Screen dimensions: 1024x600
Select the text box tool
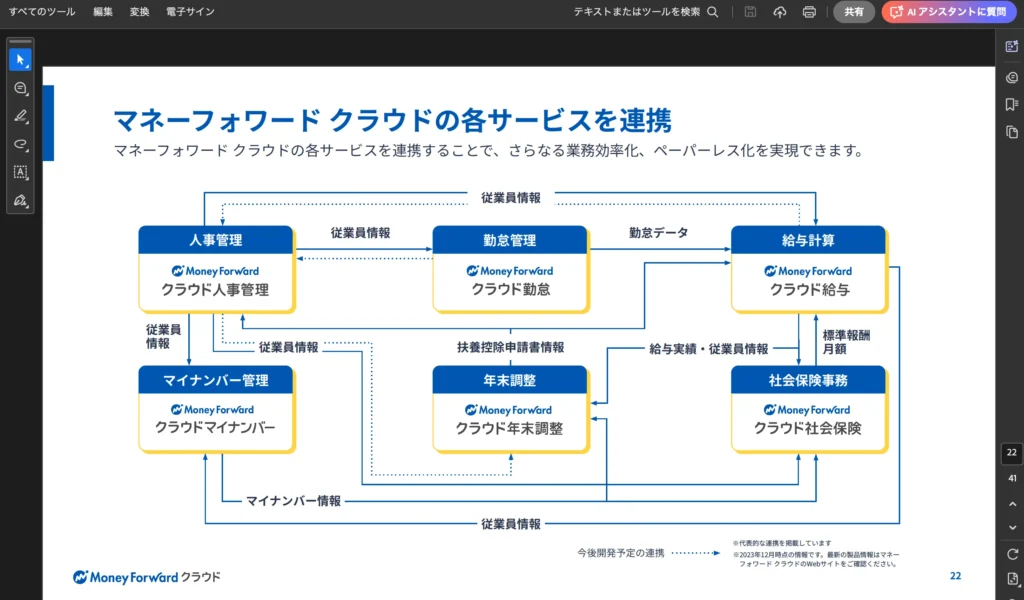point(20,172)
